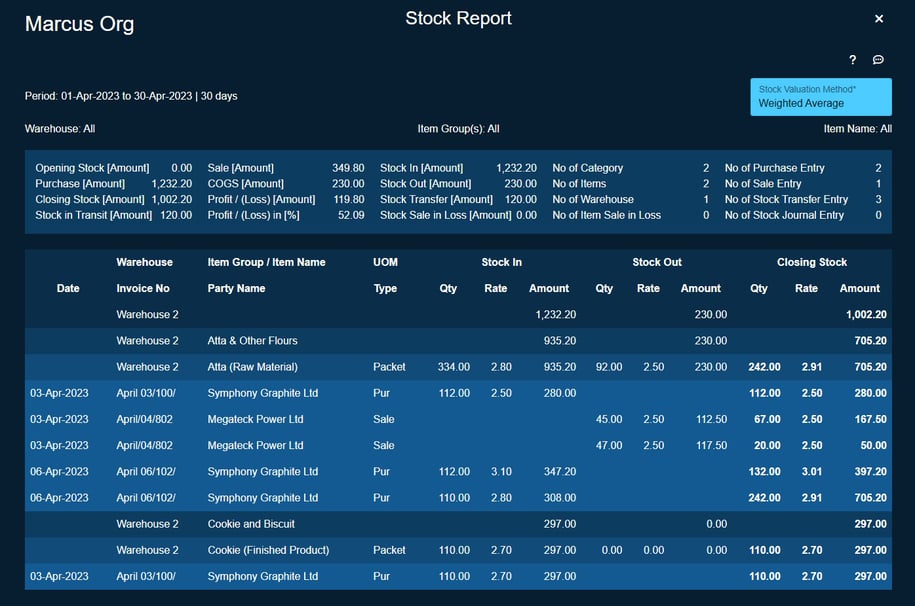Click the UOM column header
Screen dimensions: 915x606
pos(385,262)
